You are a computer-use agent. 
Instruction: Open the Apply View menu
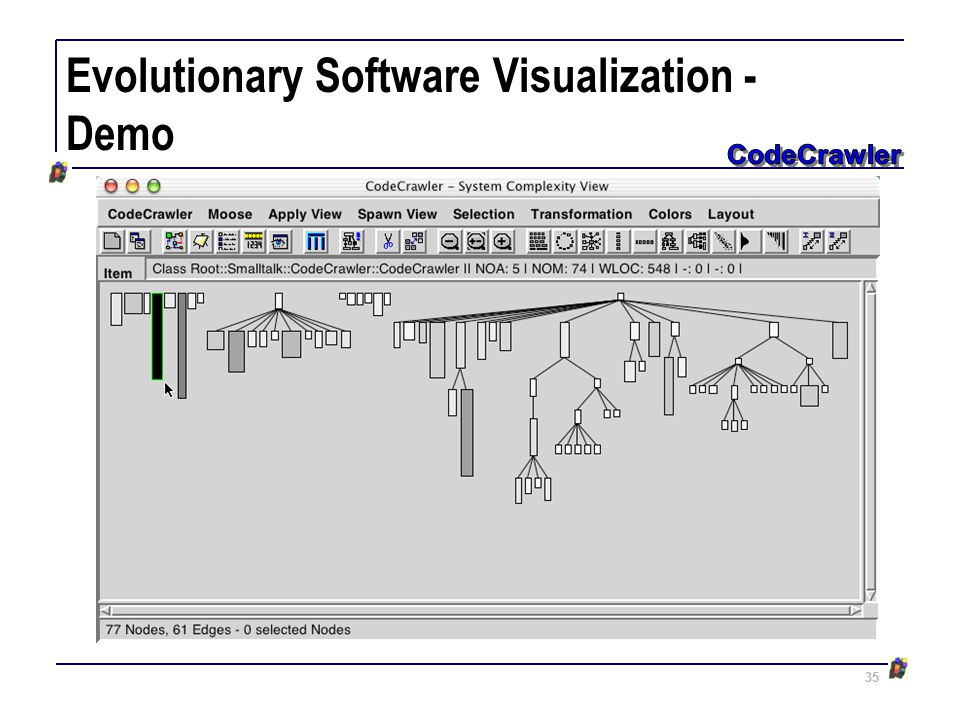(x=305, y=214)
